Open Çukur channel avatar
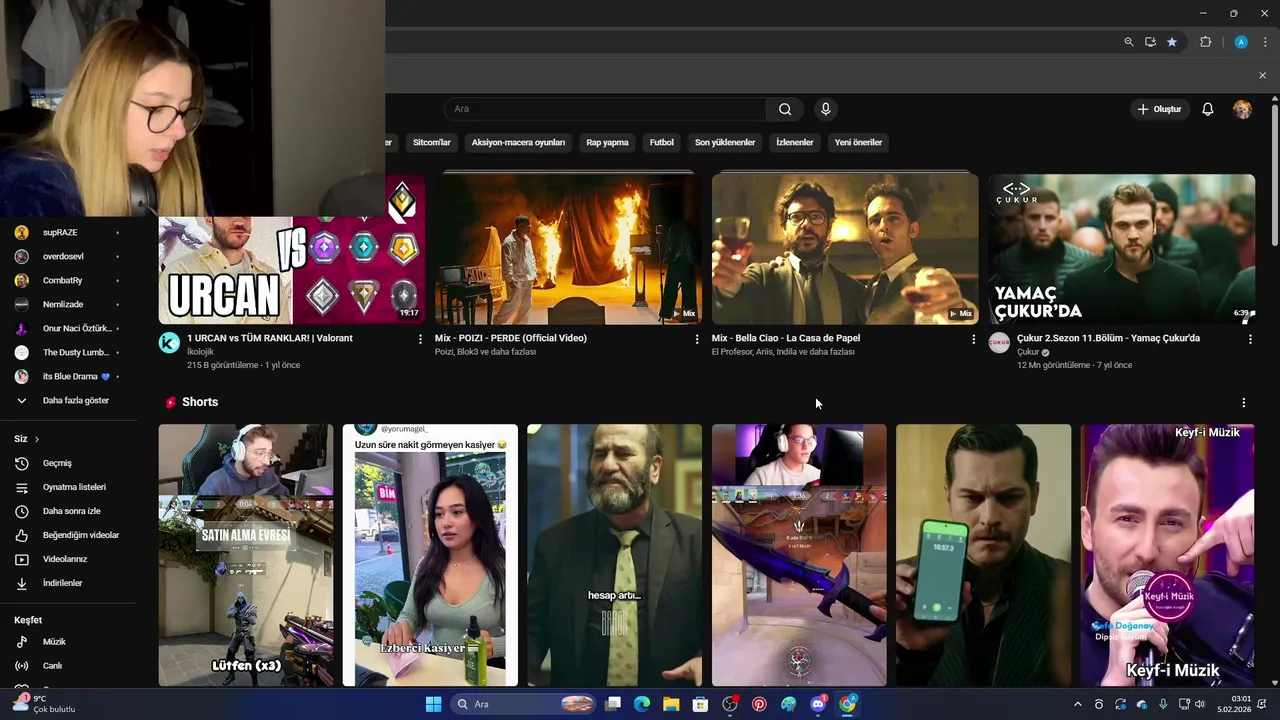 pos(999,343)
